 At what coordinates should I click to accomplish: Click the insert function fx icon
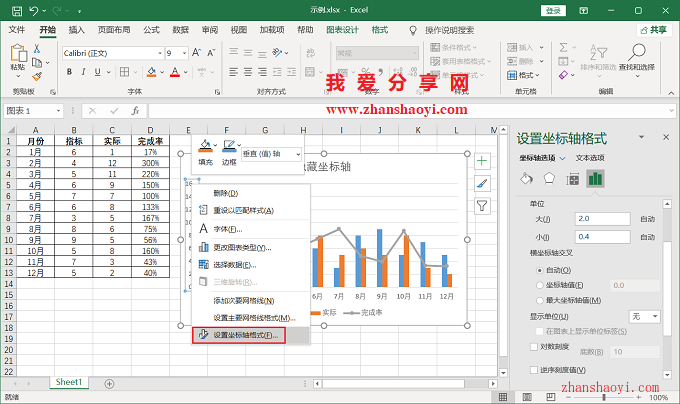[135, 111]
